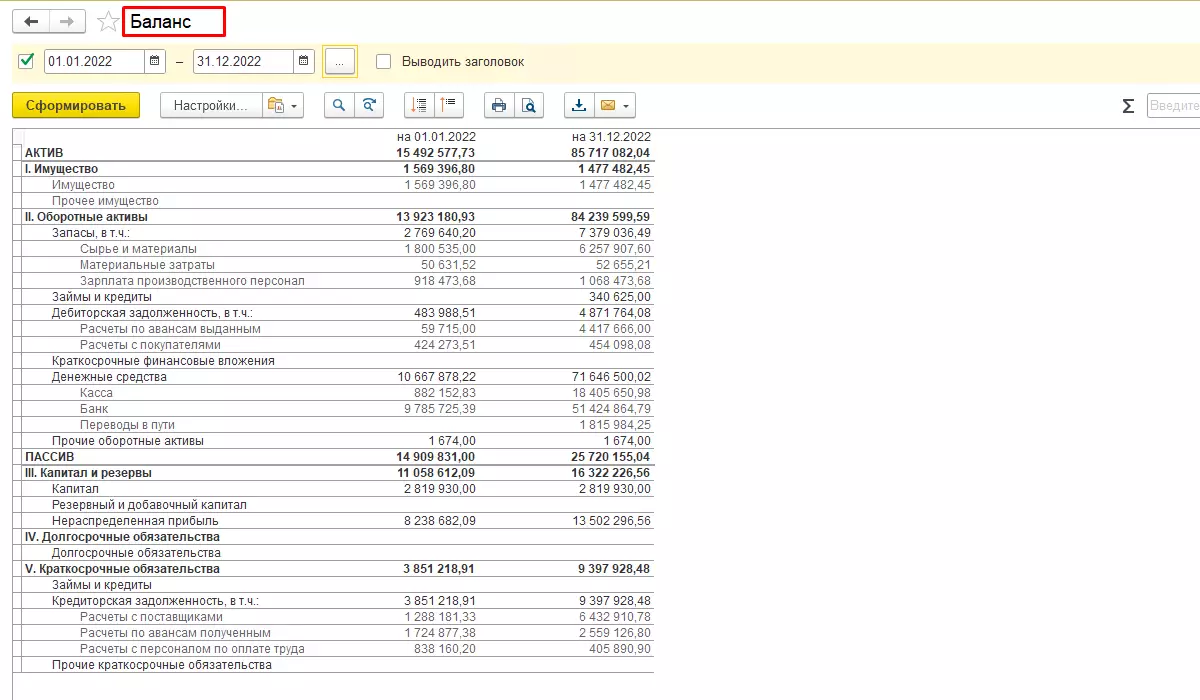Enable the Выводить заголовок checkbox
The width and height of the screenshot is (1200, 700).
coord(384,61)
